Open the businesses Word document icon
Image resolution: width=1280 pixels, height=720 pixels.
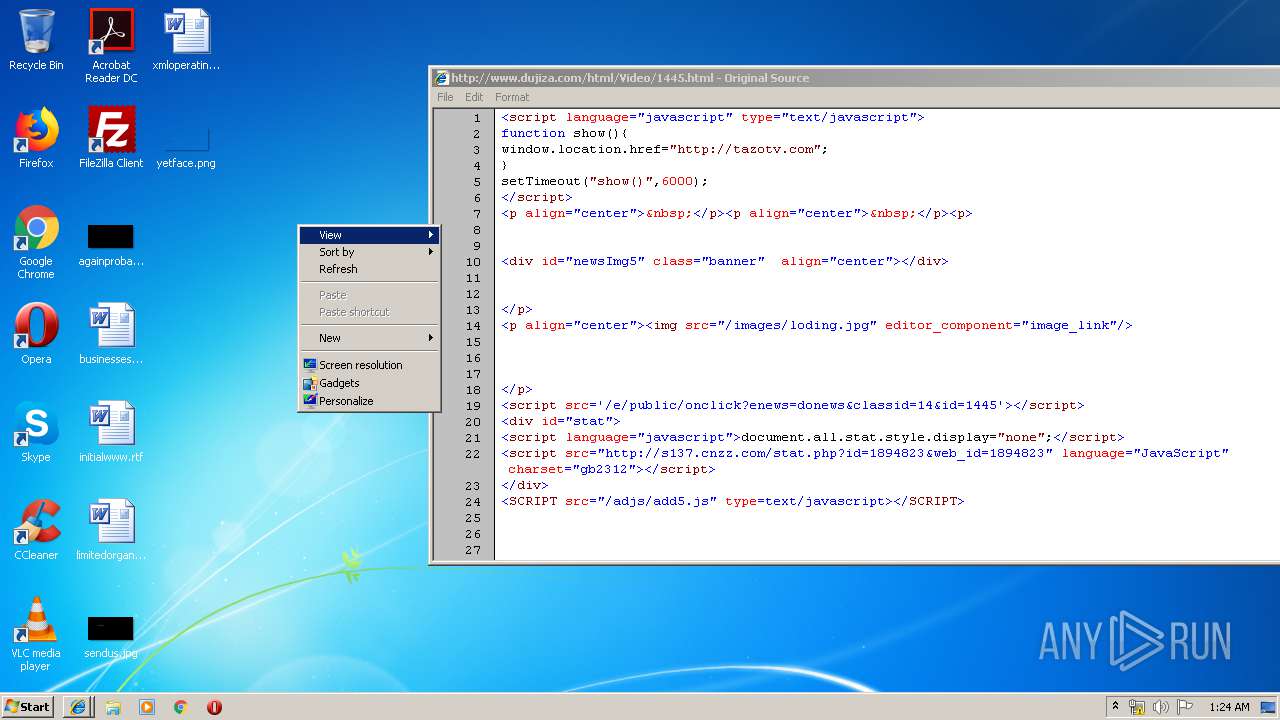tap(111, 334)
